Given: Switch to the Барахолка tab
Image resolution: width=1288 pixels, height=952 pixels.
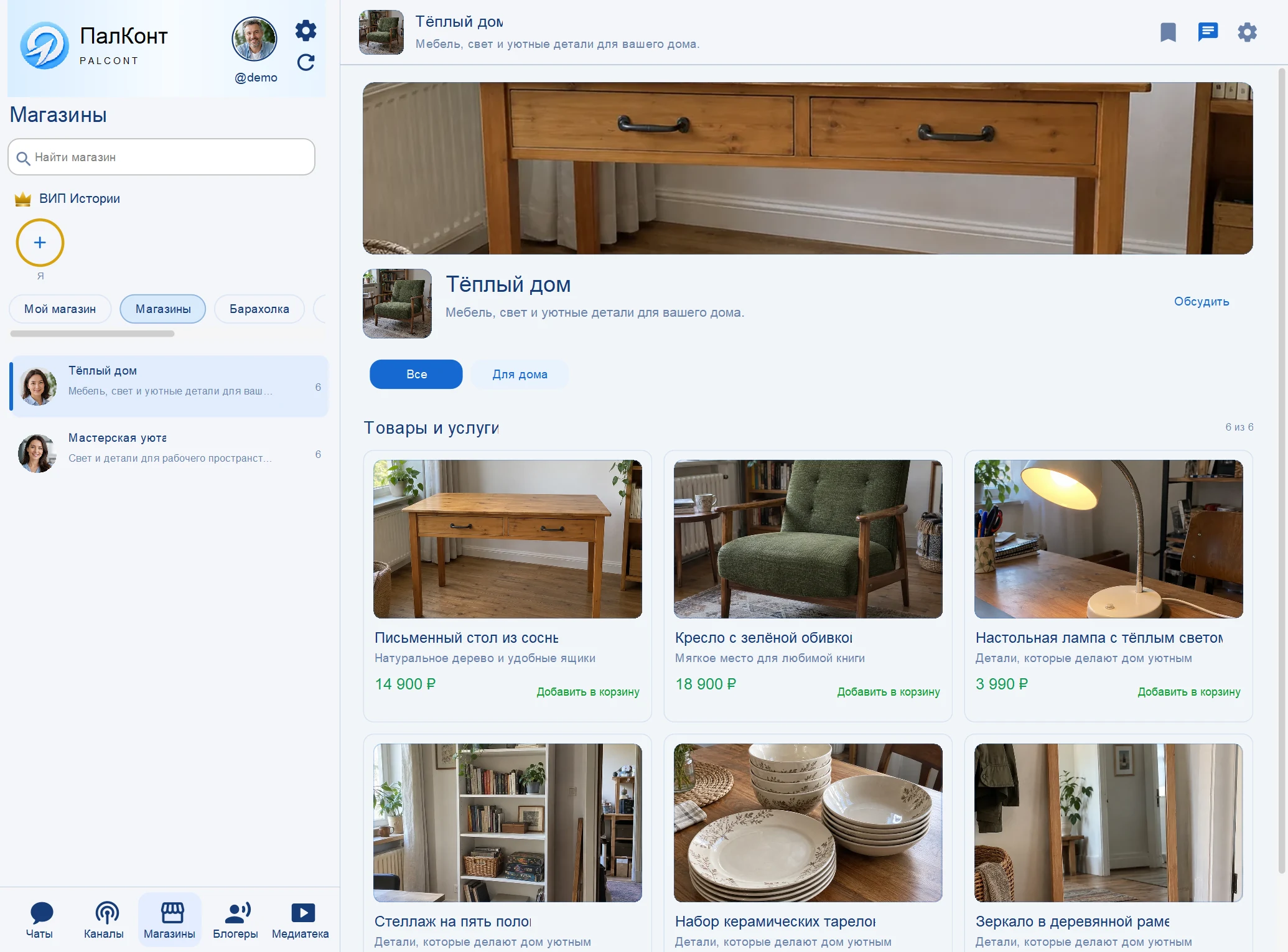Looking at the screenshot, I should tap(259, 309).
